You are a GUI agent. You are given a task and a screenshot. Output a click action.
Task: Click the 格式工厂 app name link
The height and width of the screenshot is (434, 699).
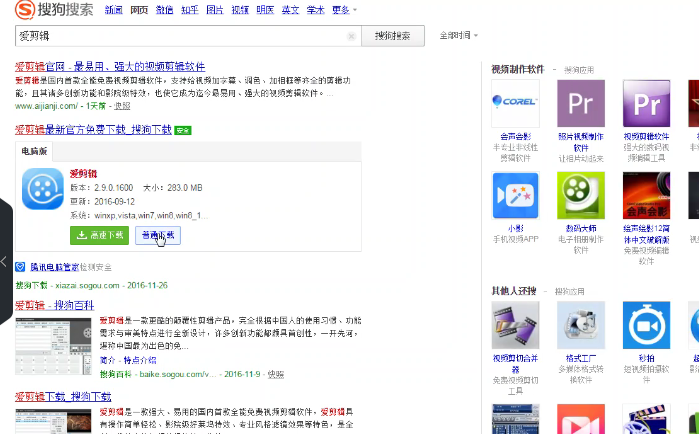(581, 358)
